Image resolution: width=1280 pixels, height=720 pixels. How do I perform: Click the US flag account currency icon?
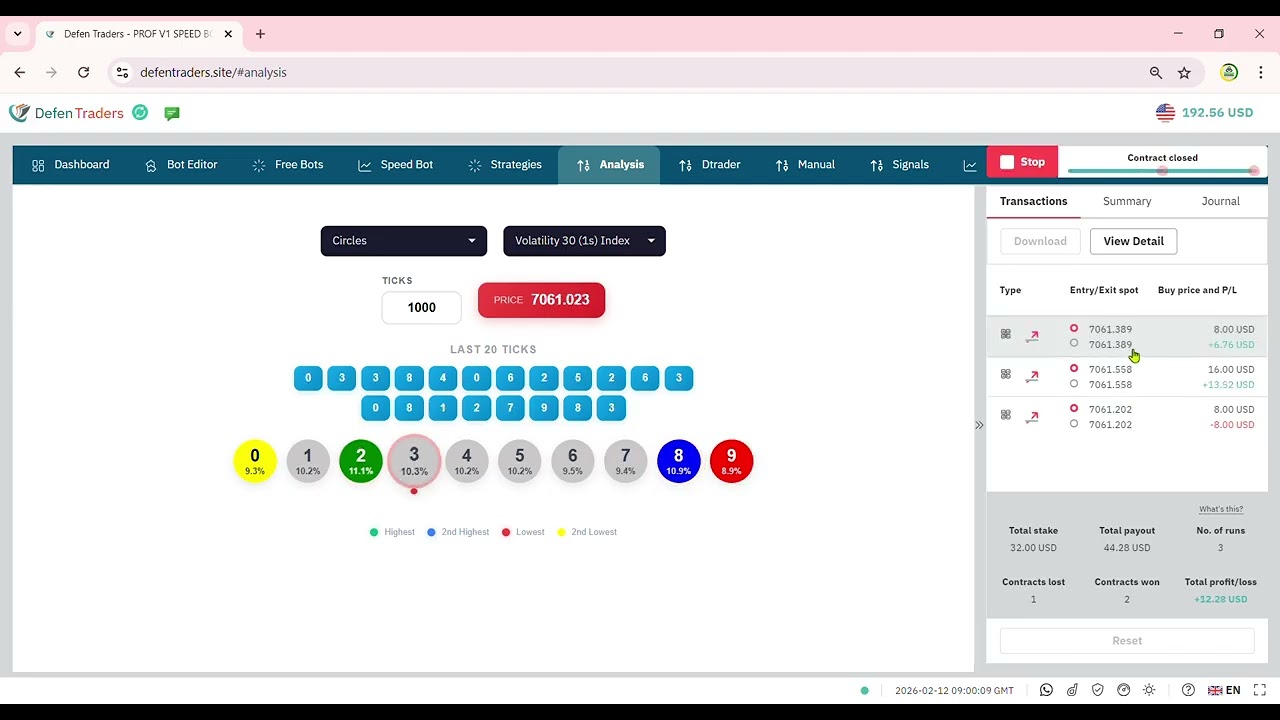[1165, 113]
